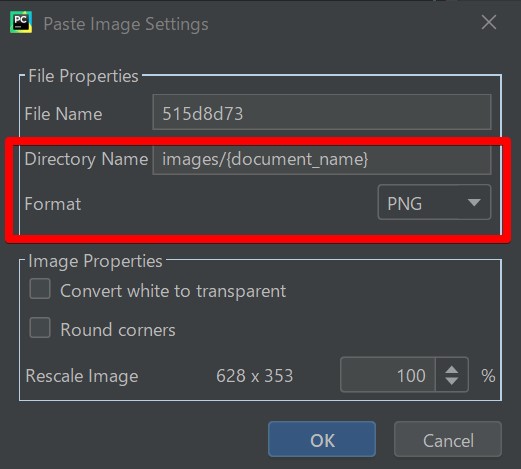Focus the File Name field containing 515d8d73

[322, 113]
